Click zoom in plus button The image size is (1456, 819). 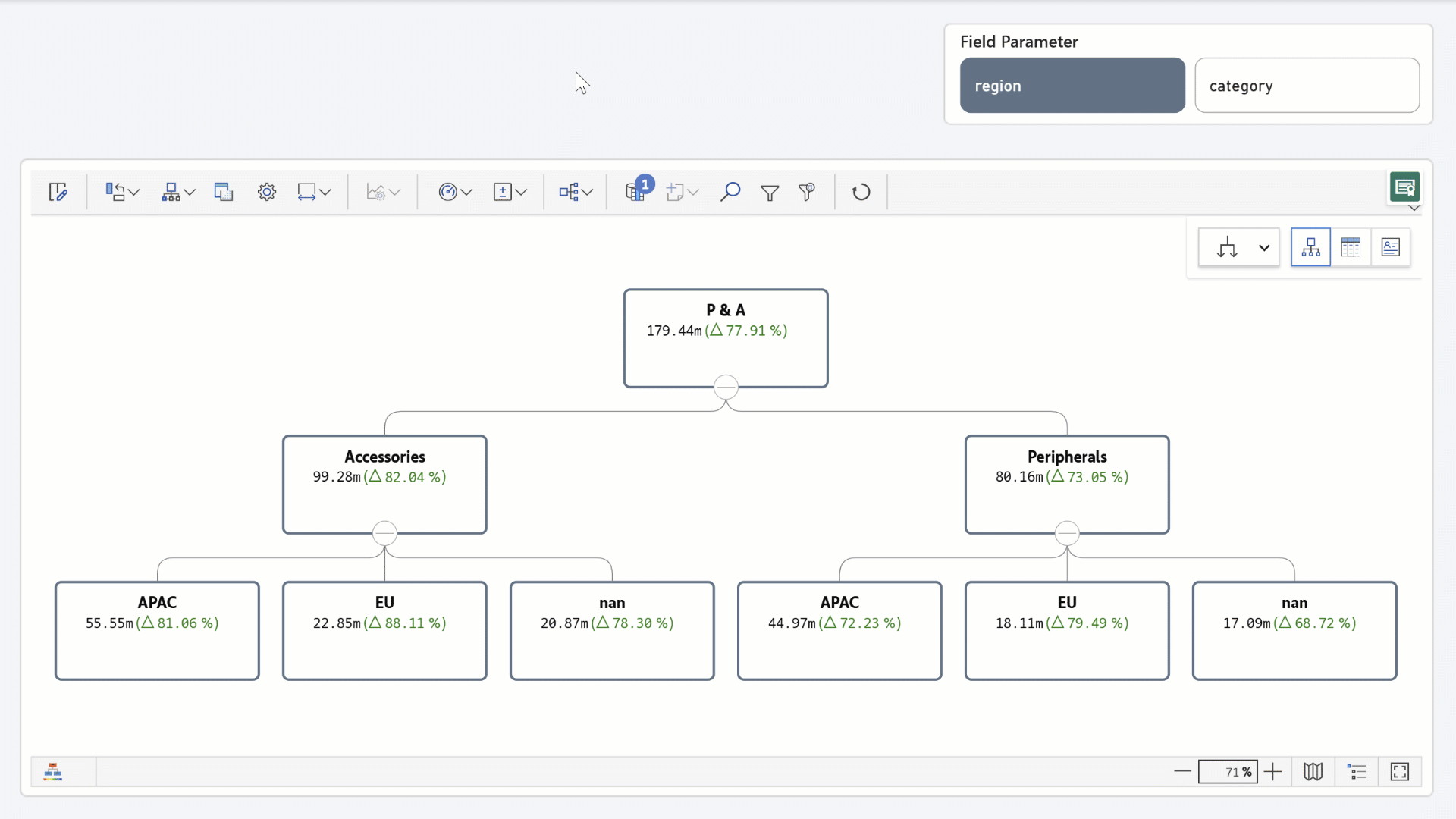1273,772
